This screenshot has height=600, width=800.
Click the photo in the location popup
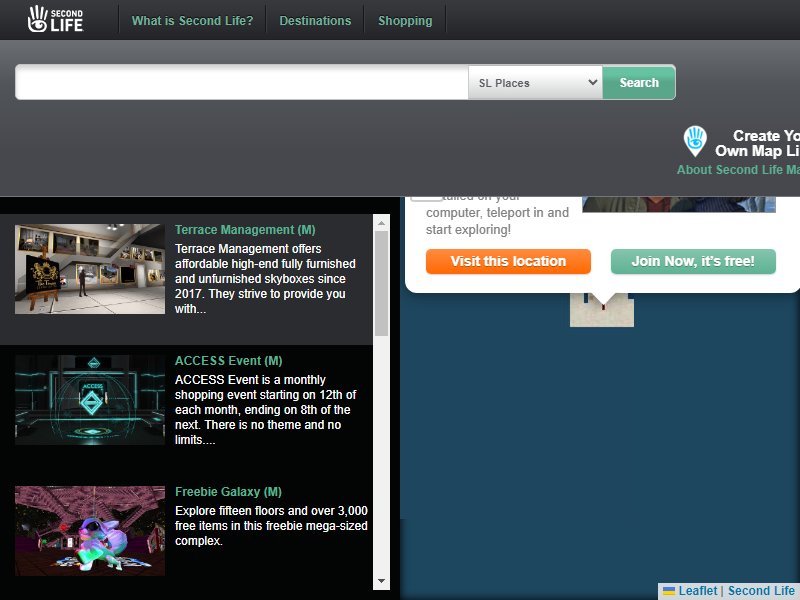[x=679, y=204]
